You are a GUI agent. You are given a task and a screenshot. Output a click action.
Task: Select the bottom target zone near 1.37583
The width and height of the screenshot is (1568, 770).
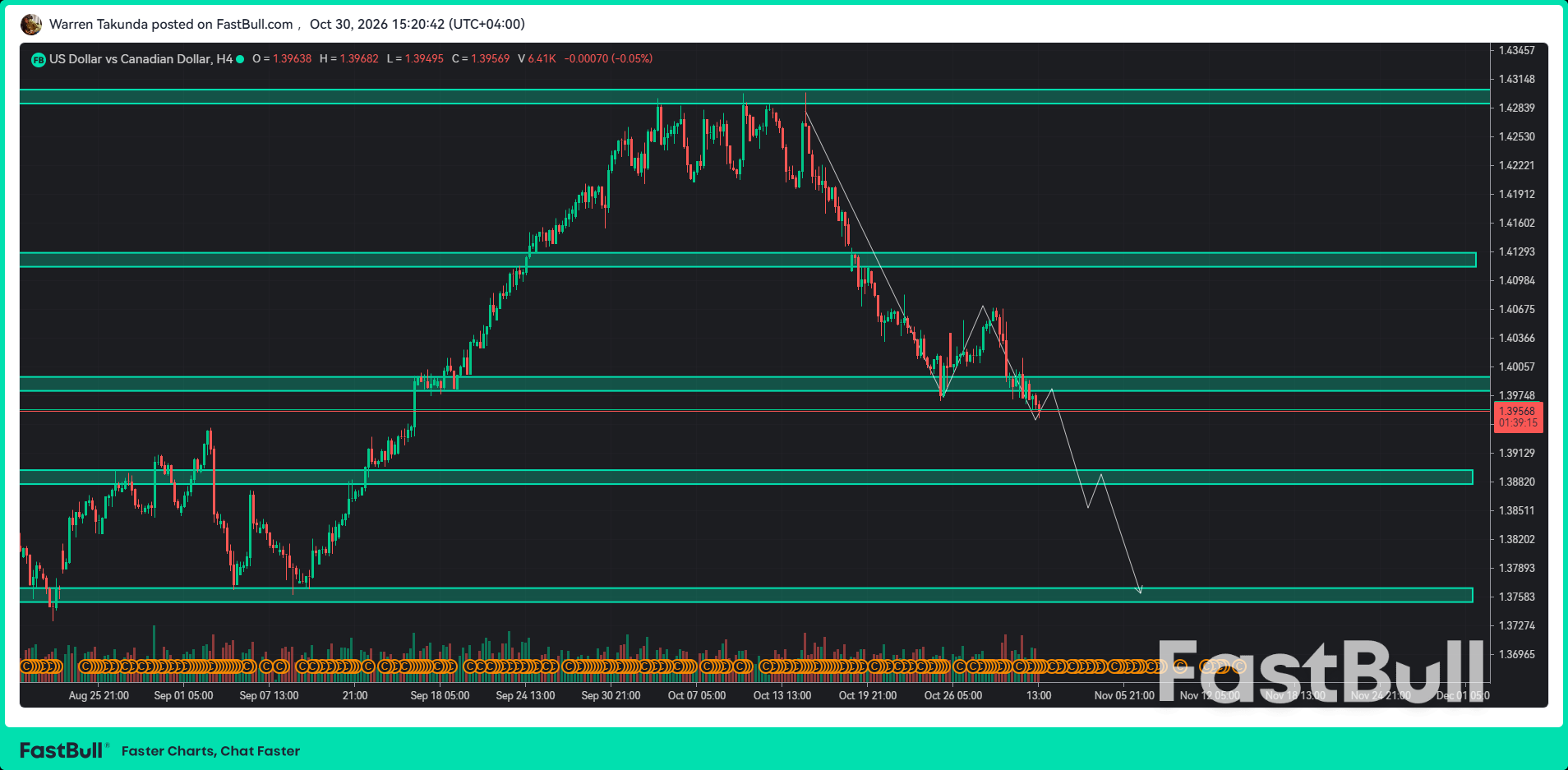pyautogui.click(x=746, y=595)
